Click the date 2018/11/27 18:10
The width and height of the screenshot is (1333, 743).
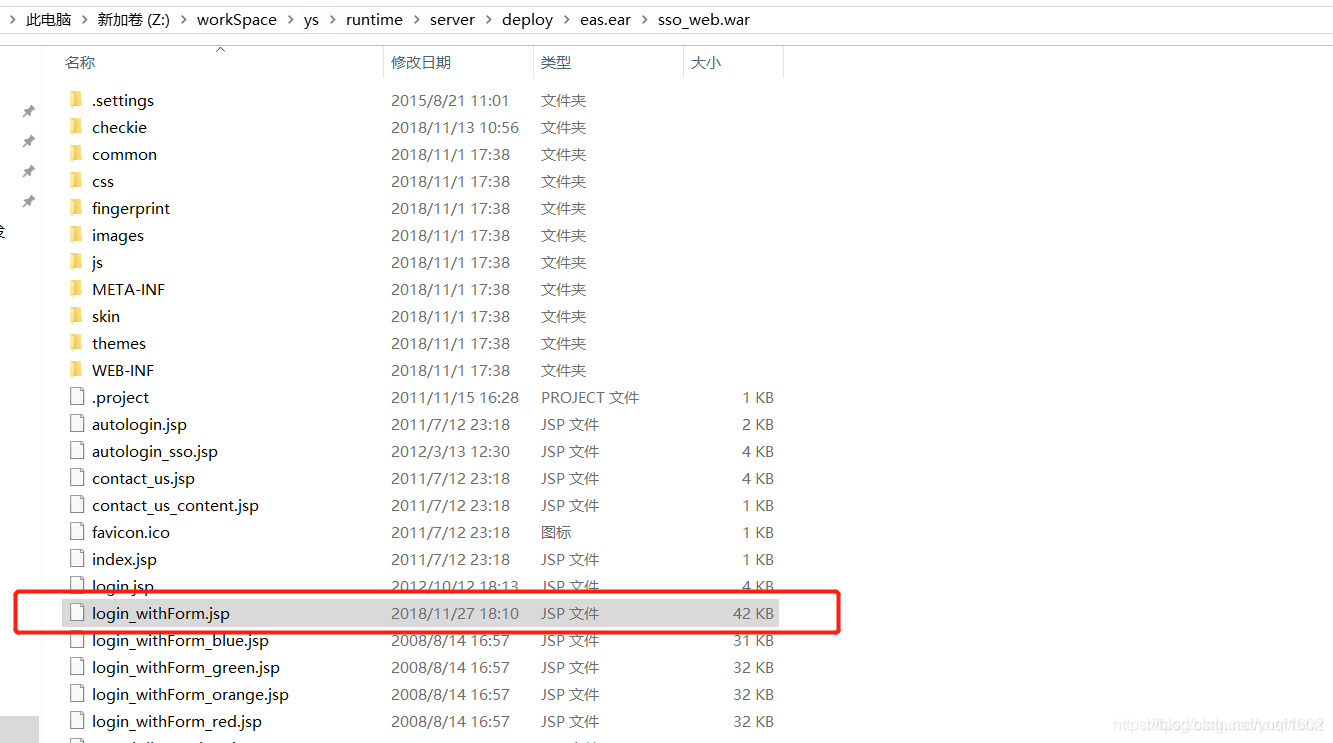click(x=455, y=613)
